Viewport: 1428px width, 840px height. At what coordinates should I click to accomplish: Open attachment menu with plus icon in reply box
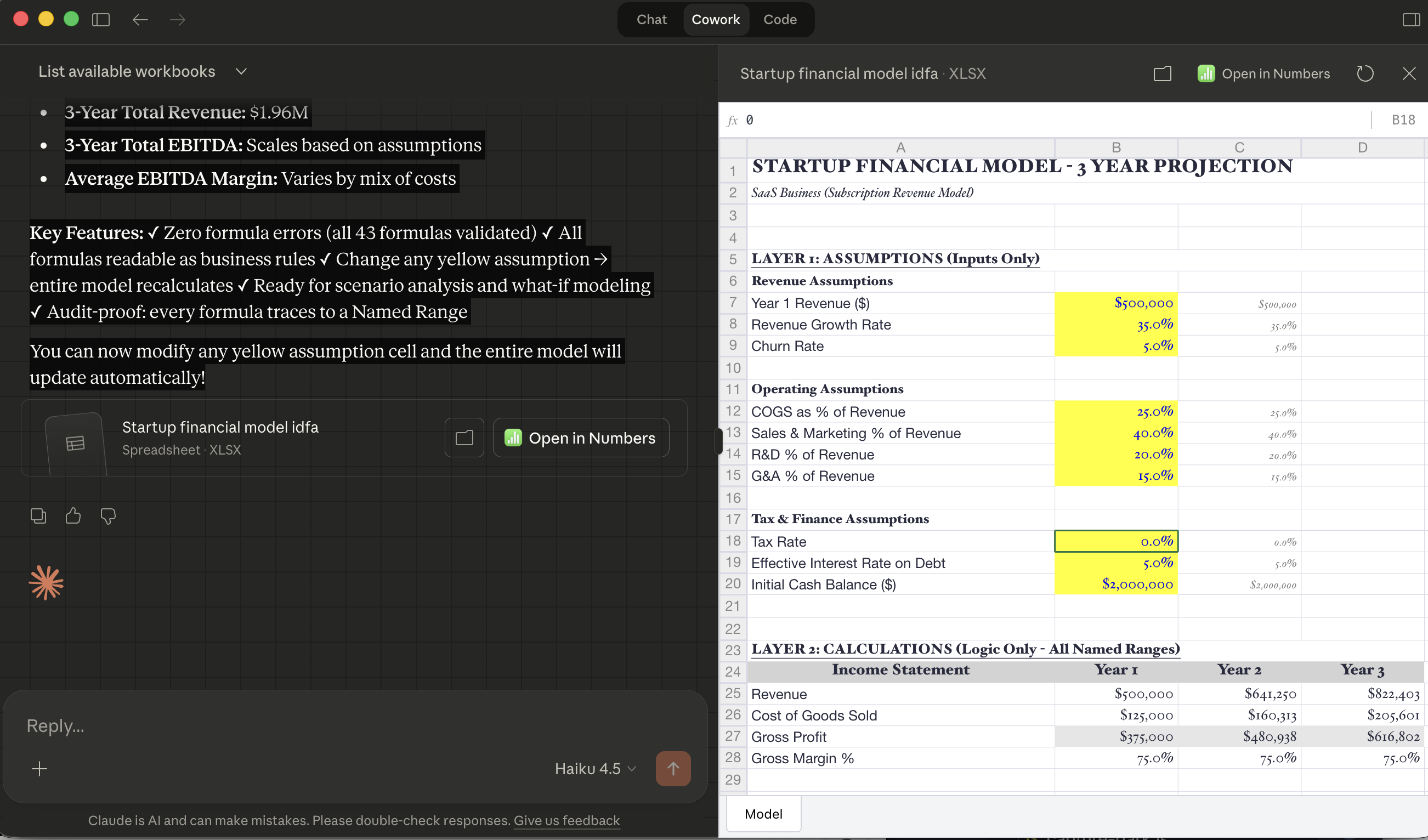coord(39,769)
